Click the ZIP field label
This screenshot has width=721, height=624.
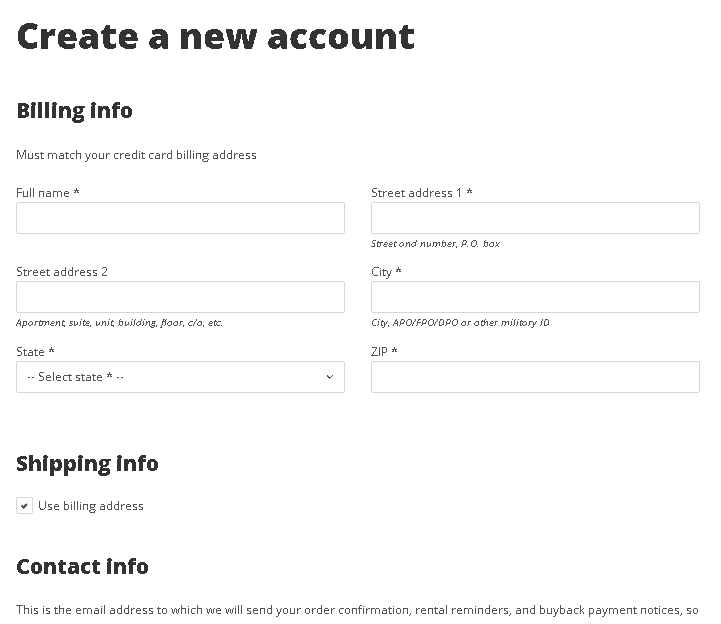384,352
